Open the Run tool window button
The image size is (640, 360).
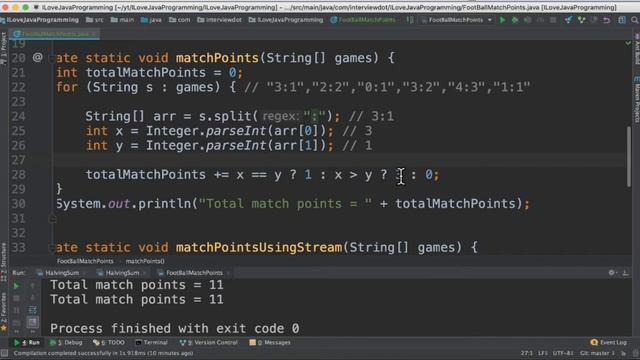pos(27,342)
